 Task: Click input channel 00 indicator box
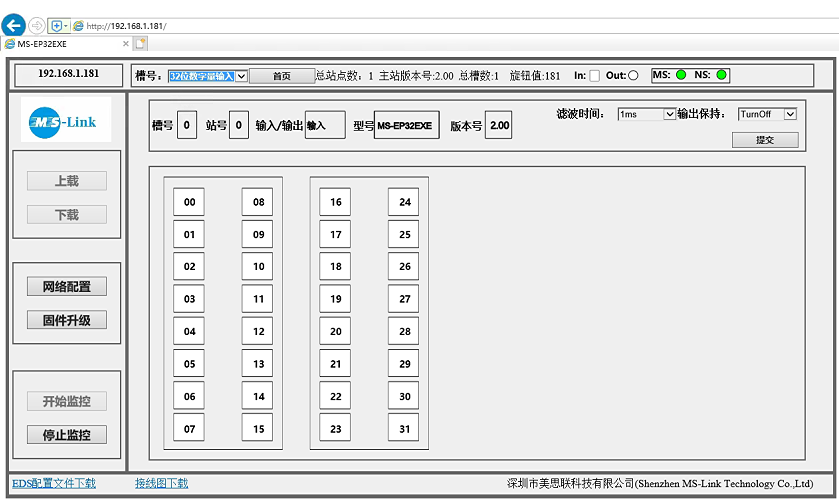click(189, 202)
